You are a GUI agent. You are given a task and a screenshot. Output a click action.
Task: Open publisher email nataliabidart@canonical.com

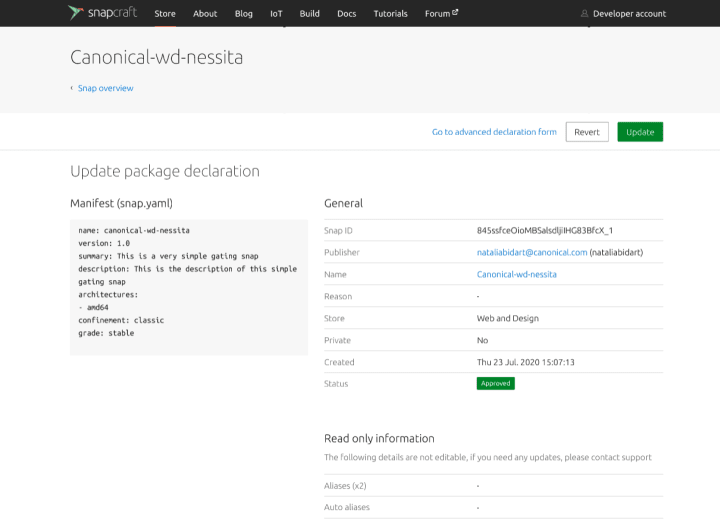532,252
